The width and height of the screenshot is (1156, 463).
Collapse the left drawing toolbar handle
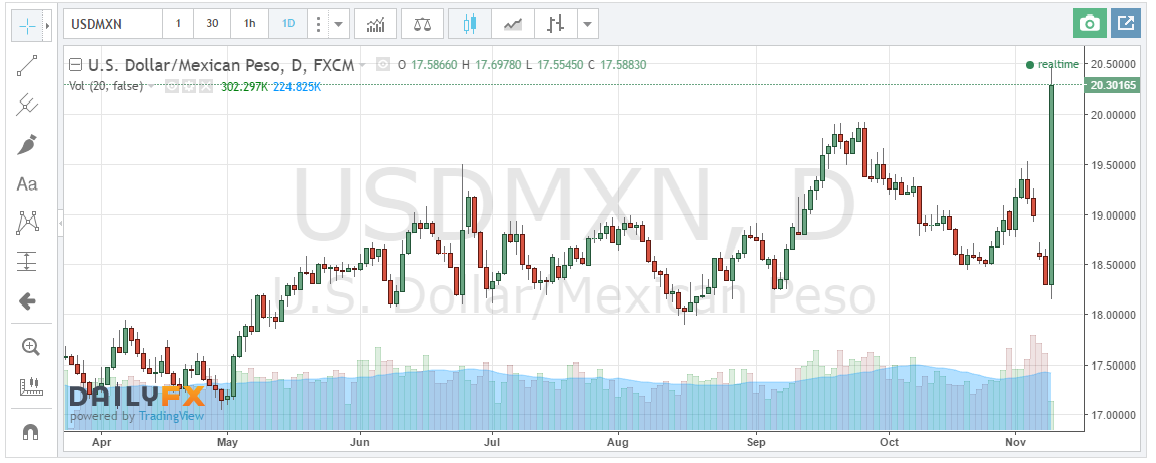tap(60, 222)
